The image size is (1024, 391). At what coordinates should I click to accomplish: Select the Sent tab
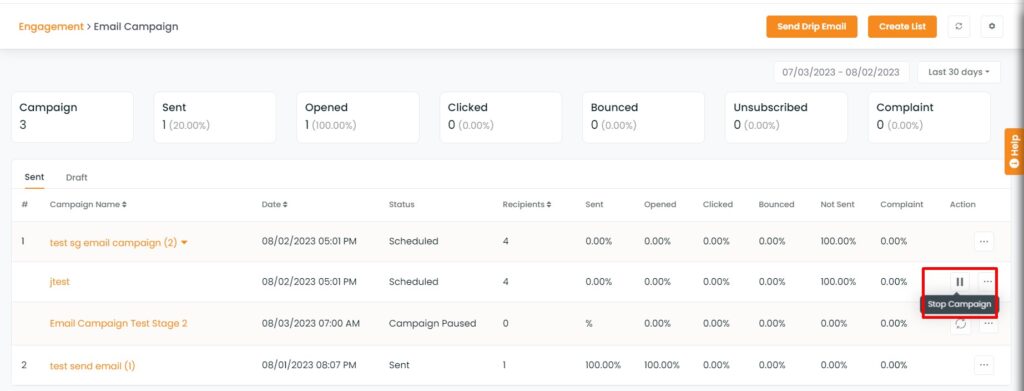click(x=35, y=178)
